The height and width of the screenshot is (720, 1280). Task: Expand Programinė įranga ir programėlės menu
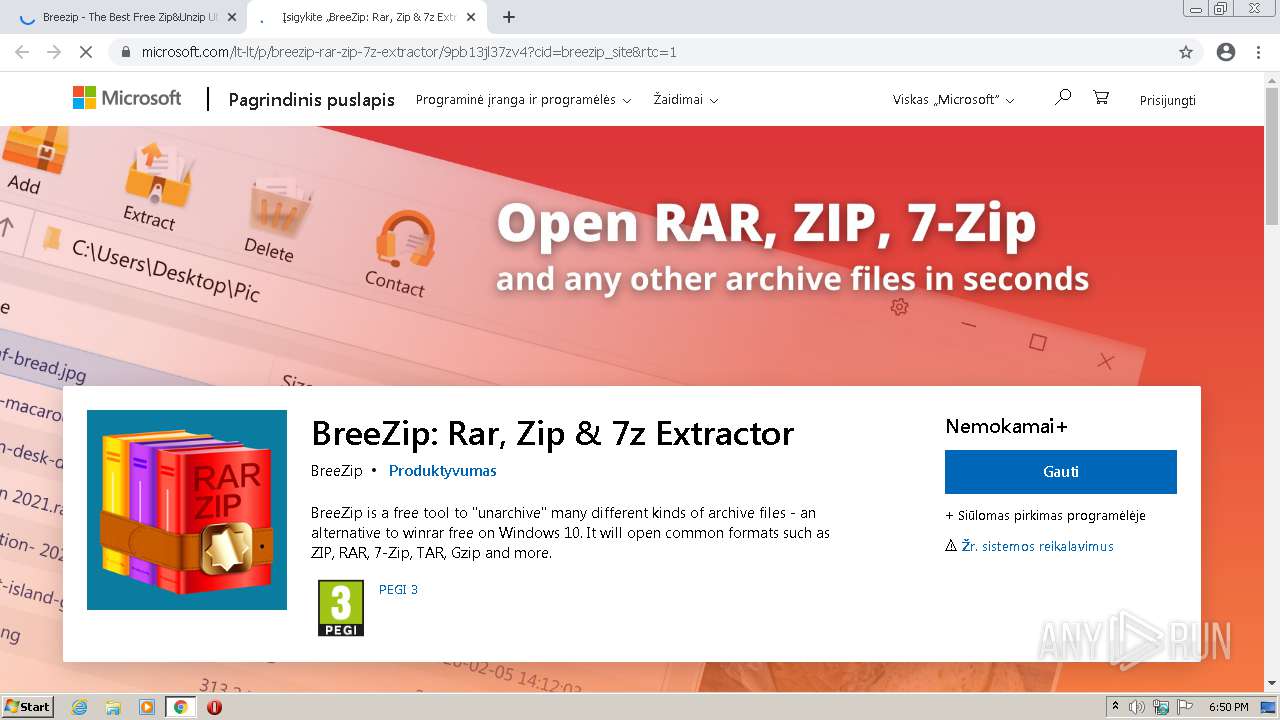pos(523,100)
